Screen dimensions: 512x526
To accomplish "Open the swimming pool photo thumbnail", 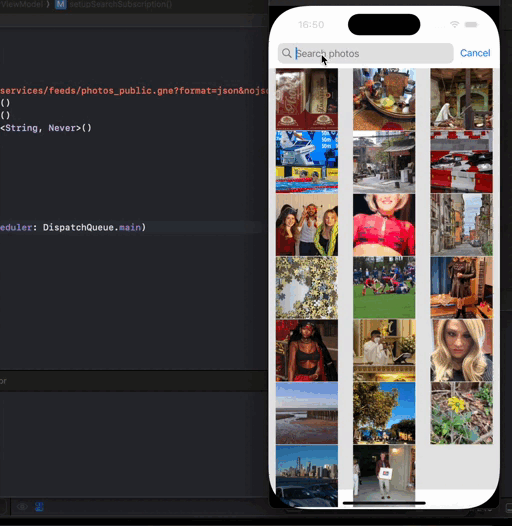I will pos(307,162).
